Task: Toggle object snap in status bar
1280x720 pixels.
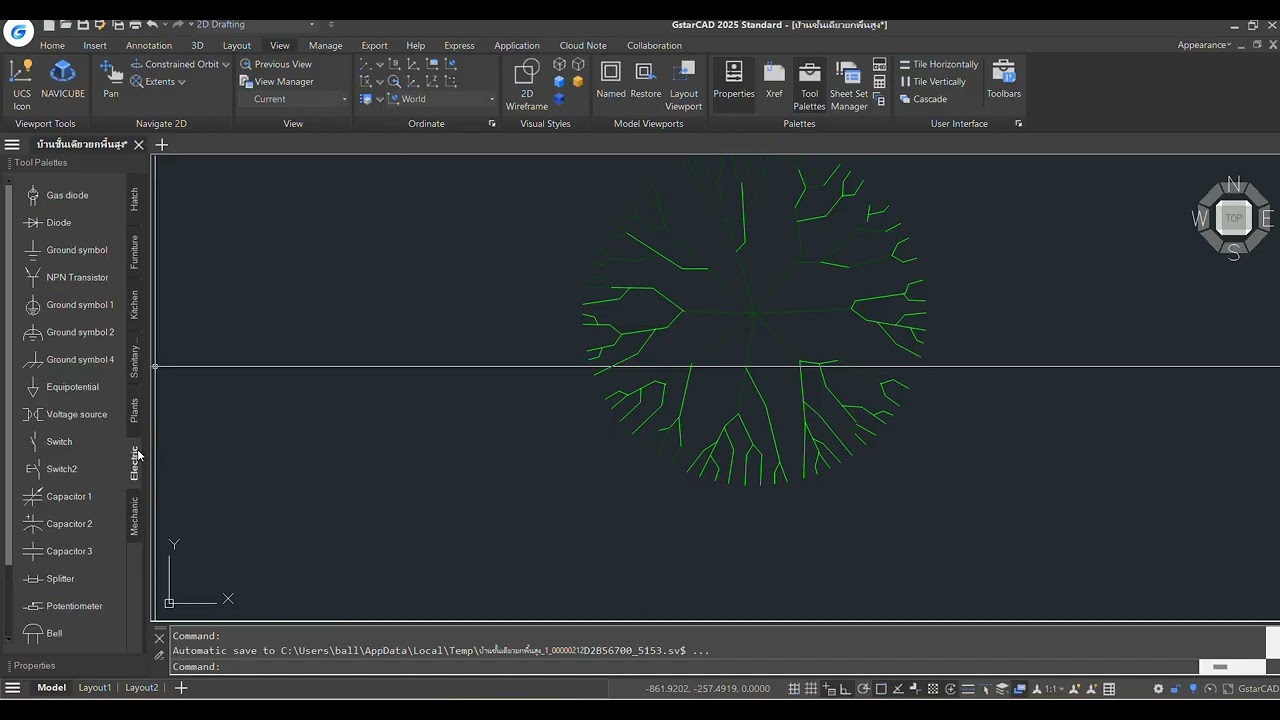Action: coord(881,689)
